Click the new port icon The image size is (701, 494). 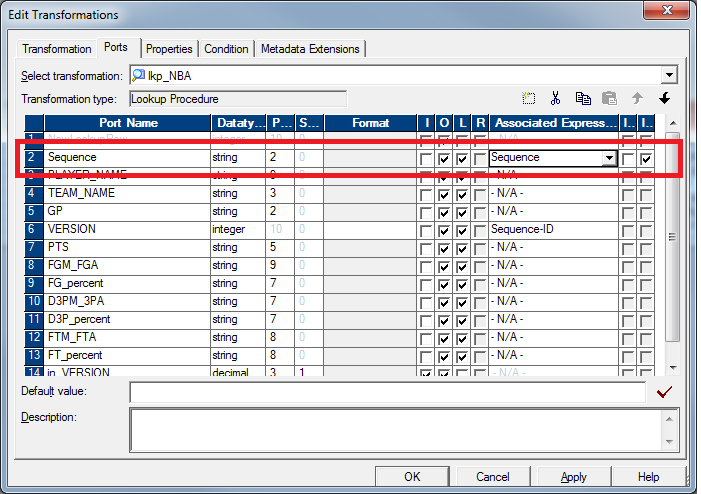[528, 98]
